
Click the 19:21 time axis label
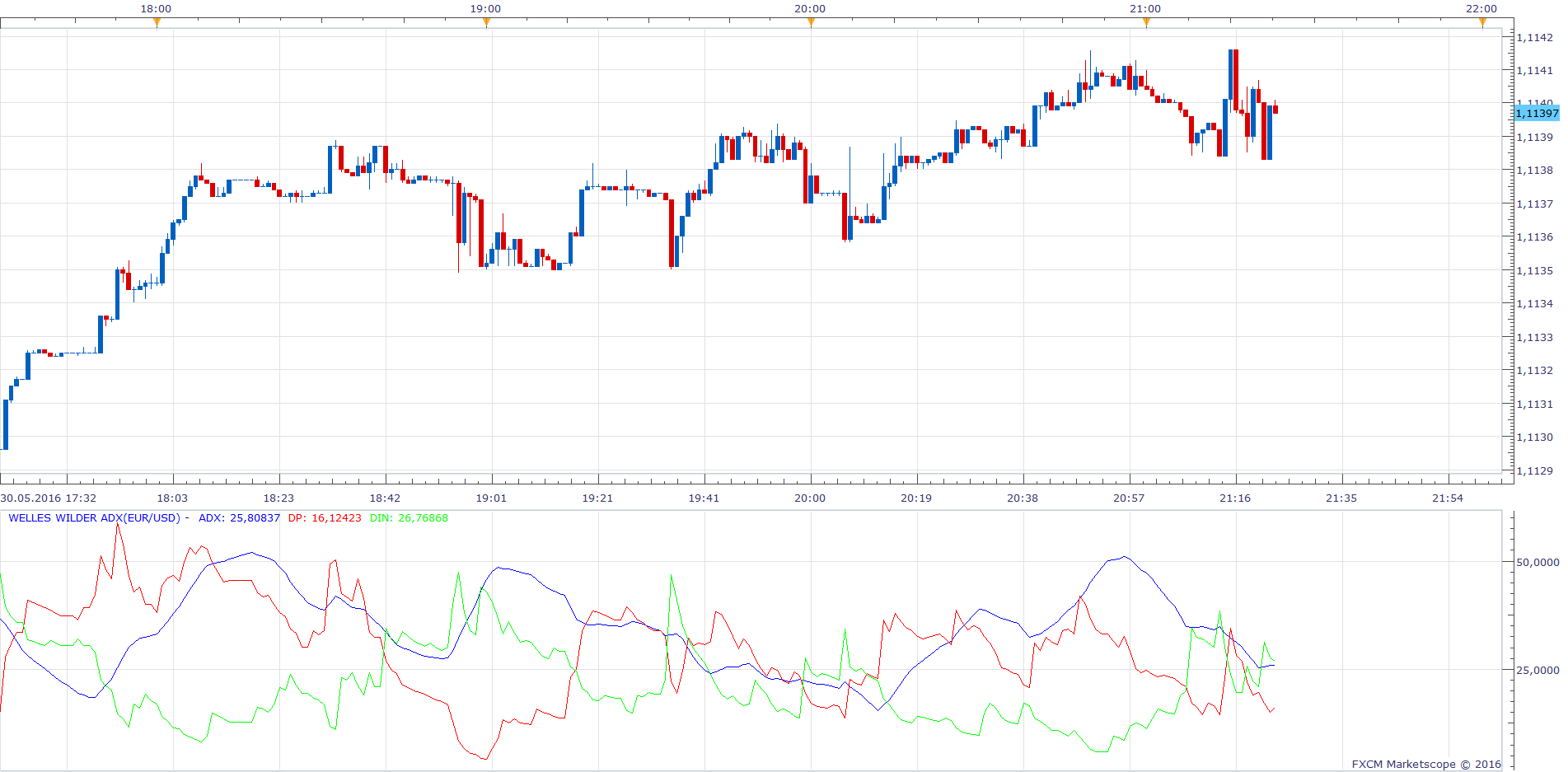(597, 498)
